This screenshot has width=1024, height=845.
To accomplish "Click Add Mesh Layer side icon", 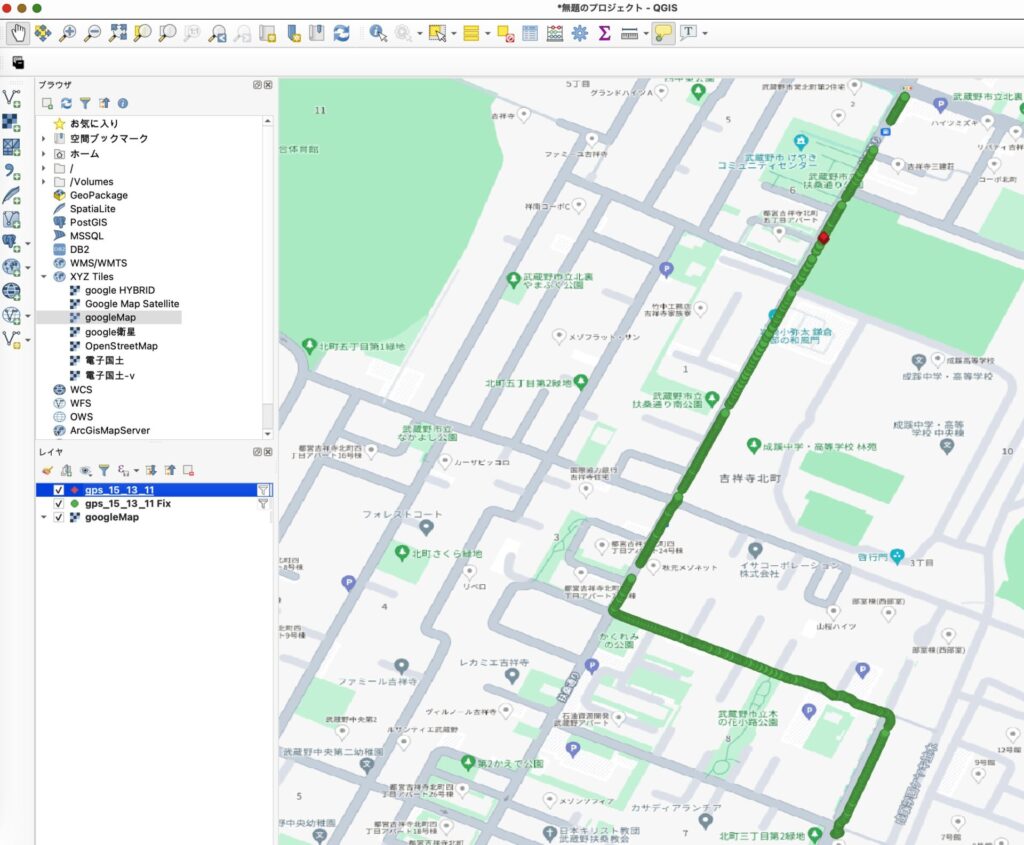I will [11, 147].
